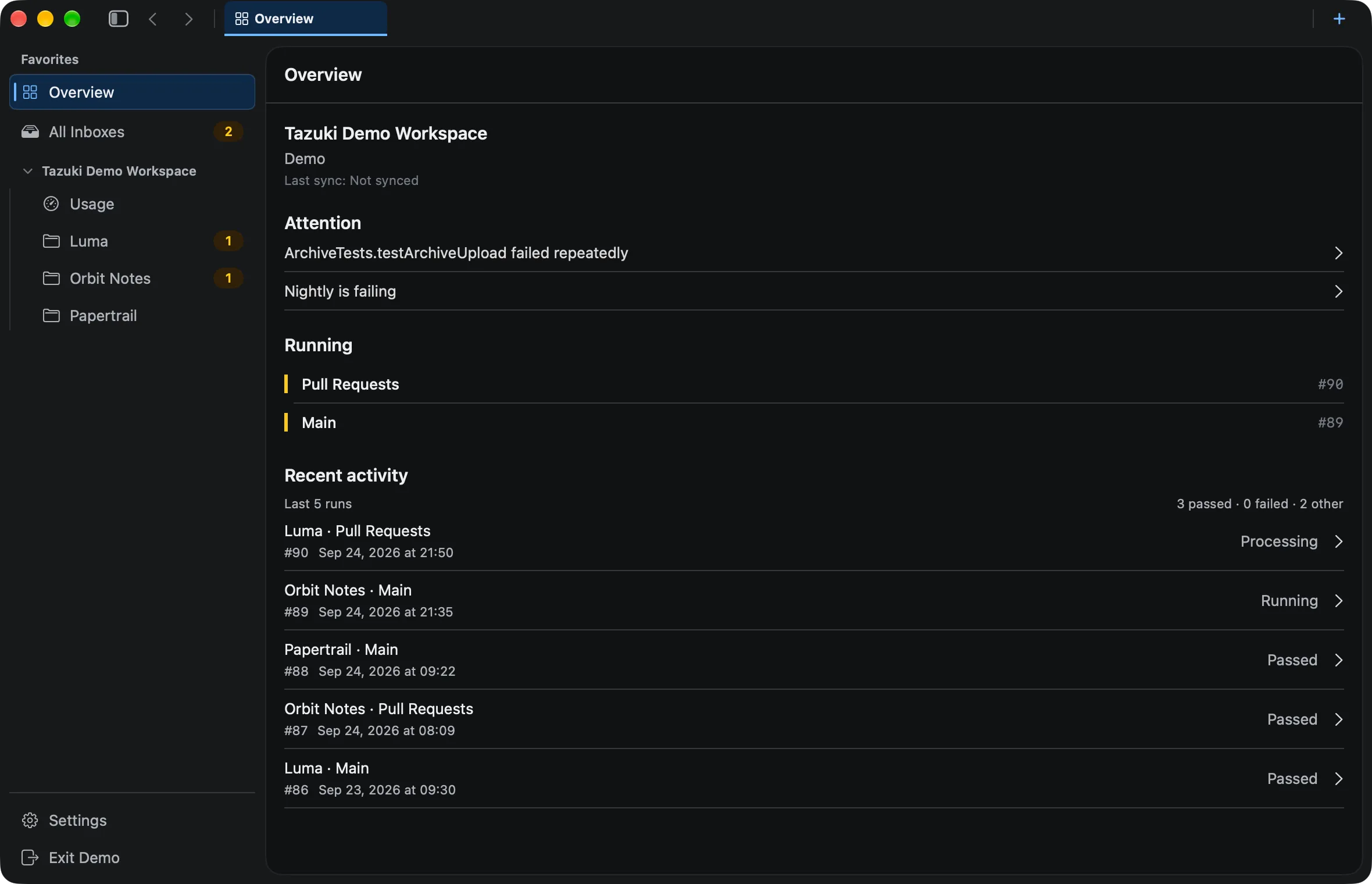The width and height of the screenshot is (1372, 884).
Task: Open chevron on Luma Main run #86
Action: (x=1338, y=778)
